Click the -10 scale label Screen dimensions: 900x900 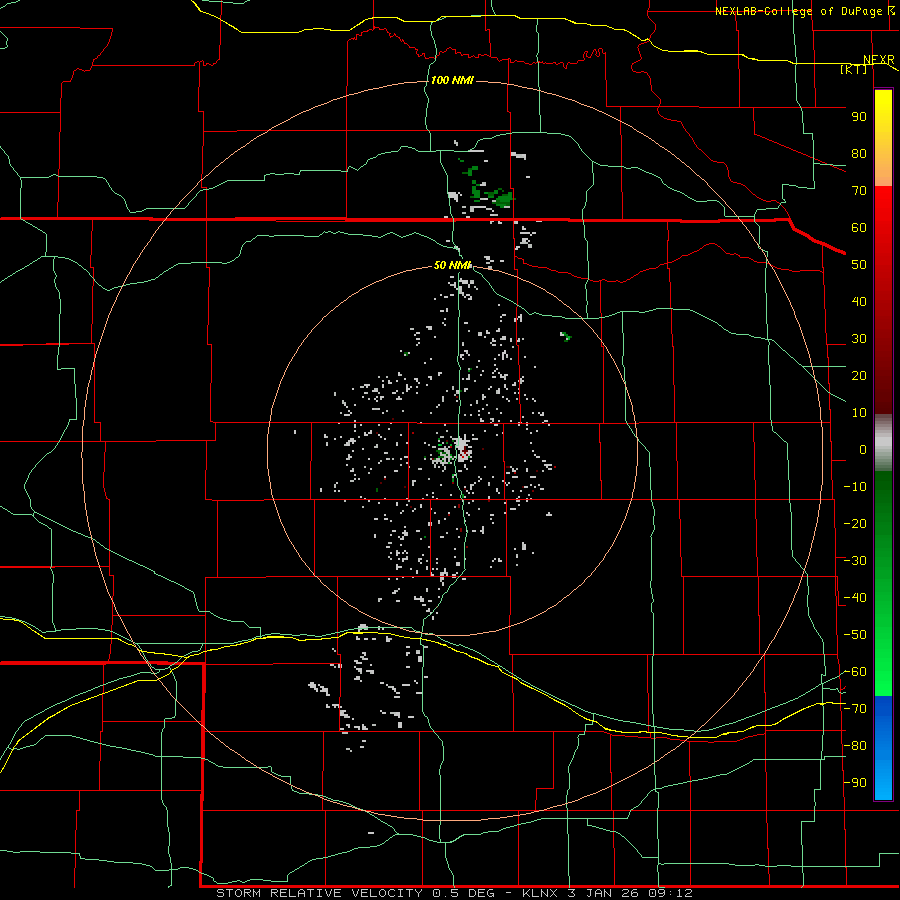[855, 487]
